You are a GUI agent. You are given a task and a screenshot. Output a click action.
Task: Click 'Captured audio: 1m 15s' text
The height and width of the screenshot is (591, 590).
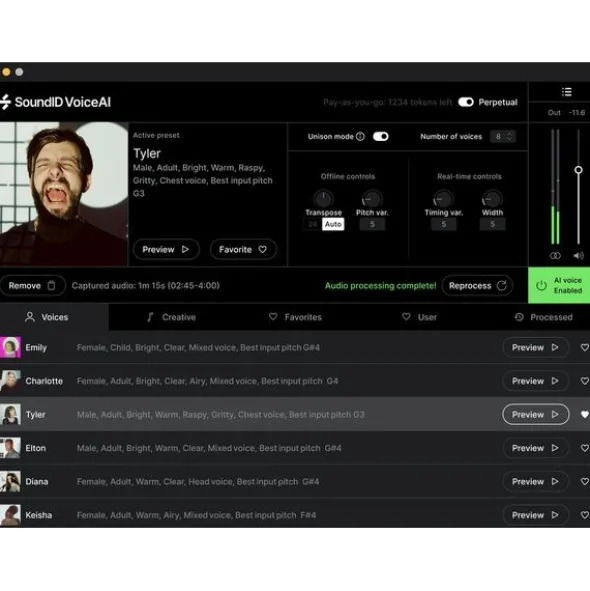(x=146, y=286)
